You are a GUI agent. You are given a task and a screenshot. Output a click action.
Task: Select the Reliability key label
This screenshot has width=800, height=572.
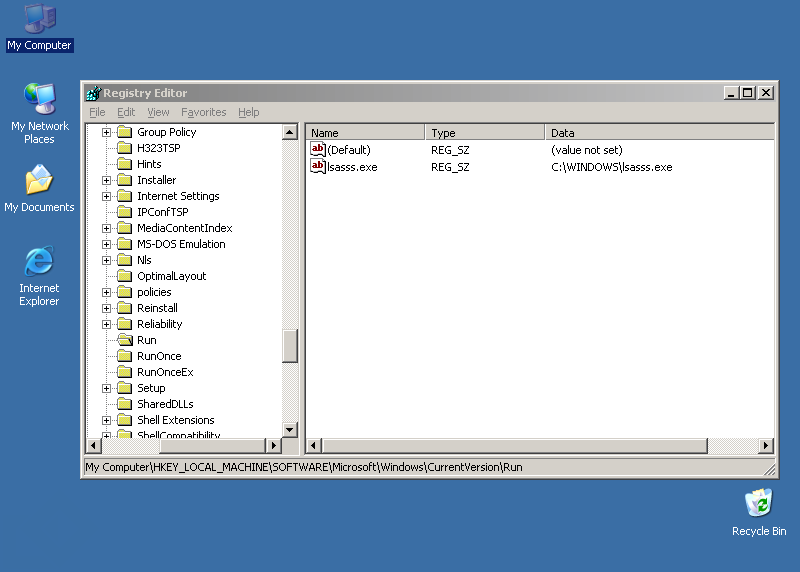click(160, 324)
